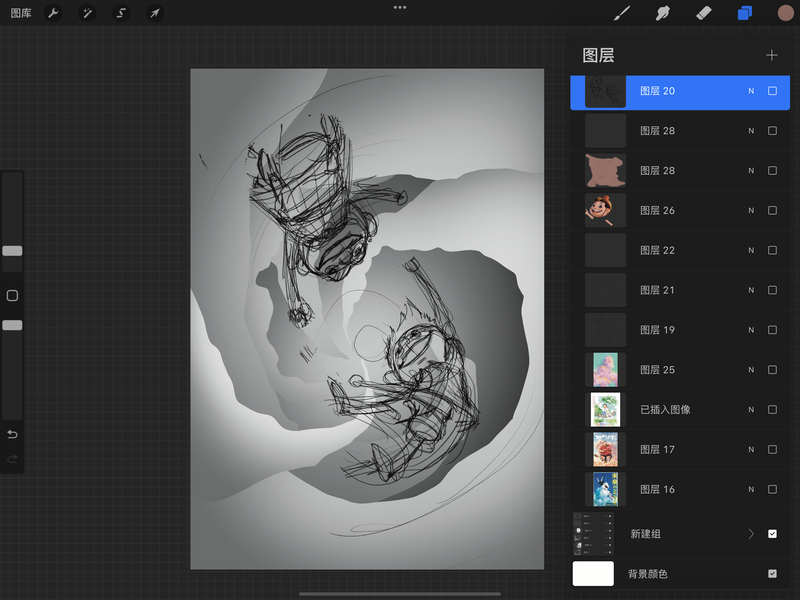Open blend mode N for 已插入图像
Screen dimensions: 800x600
751,409
